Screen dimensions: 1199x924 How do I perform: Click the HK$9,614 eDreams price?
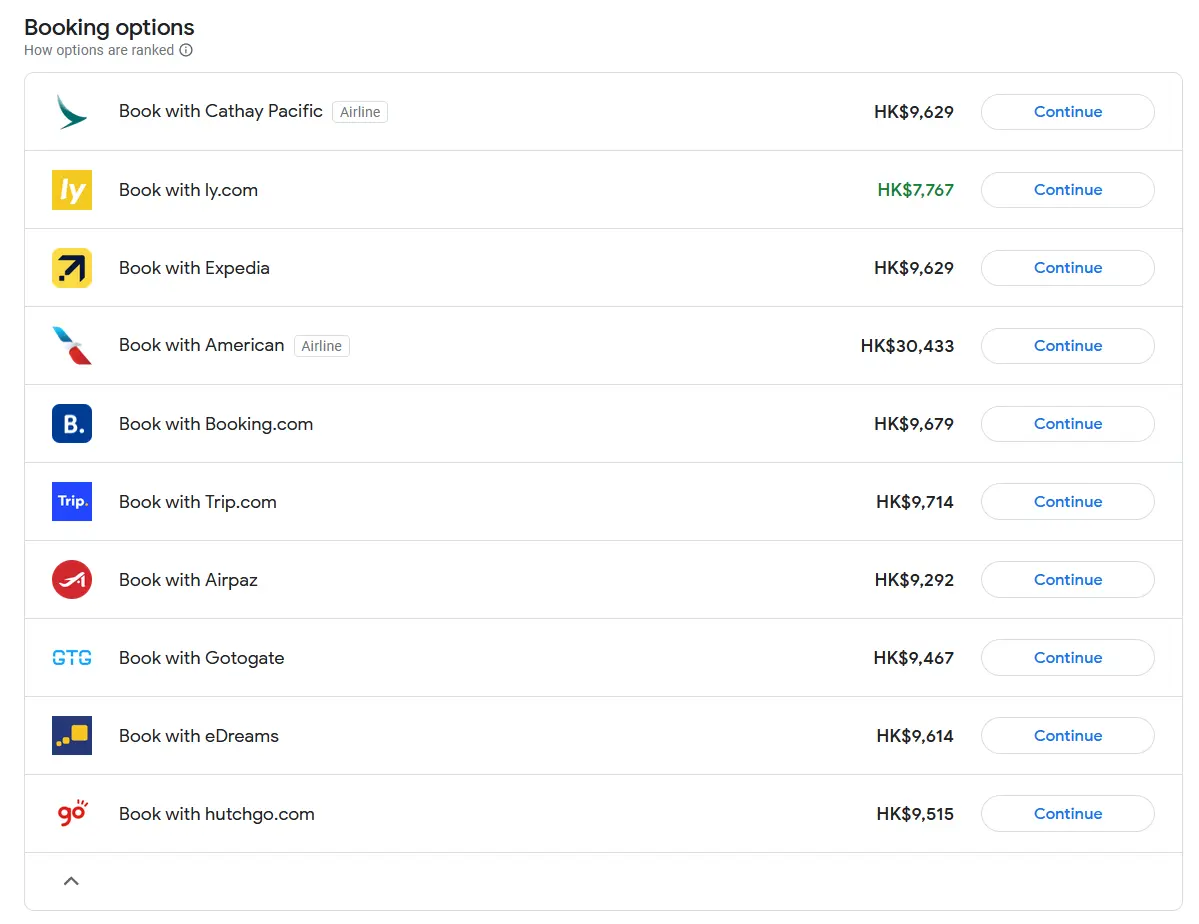[x=915, y=736]
